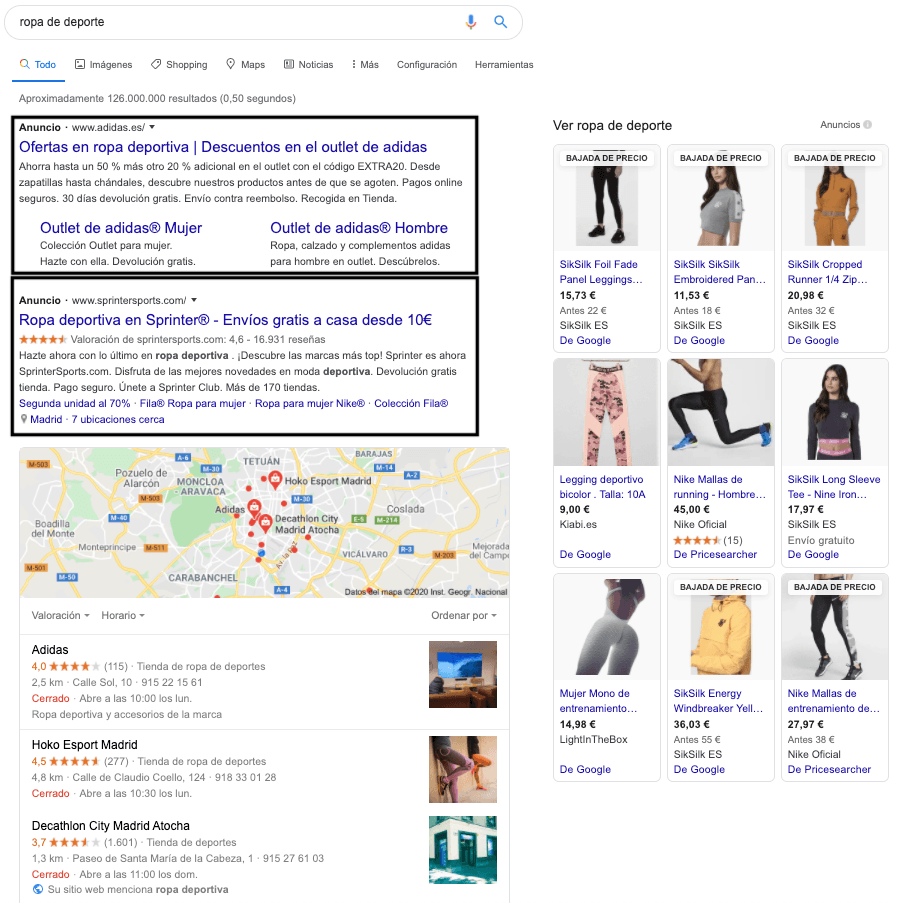Click the location pin icon beside Madrid
The height and width of the screenshot is (903, 898).
click(24, 420)
